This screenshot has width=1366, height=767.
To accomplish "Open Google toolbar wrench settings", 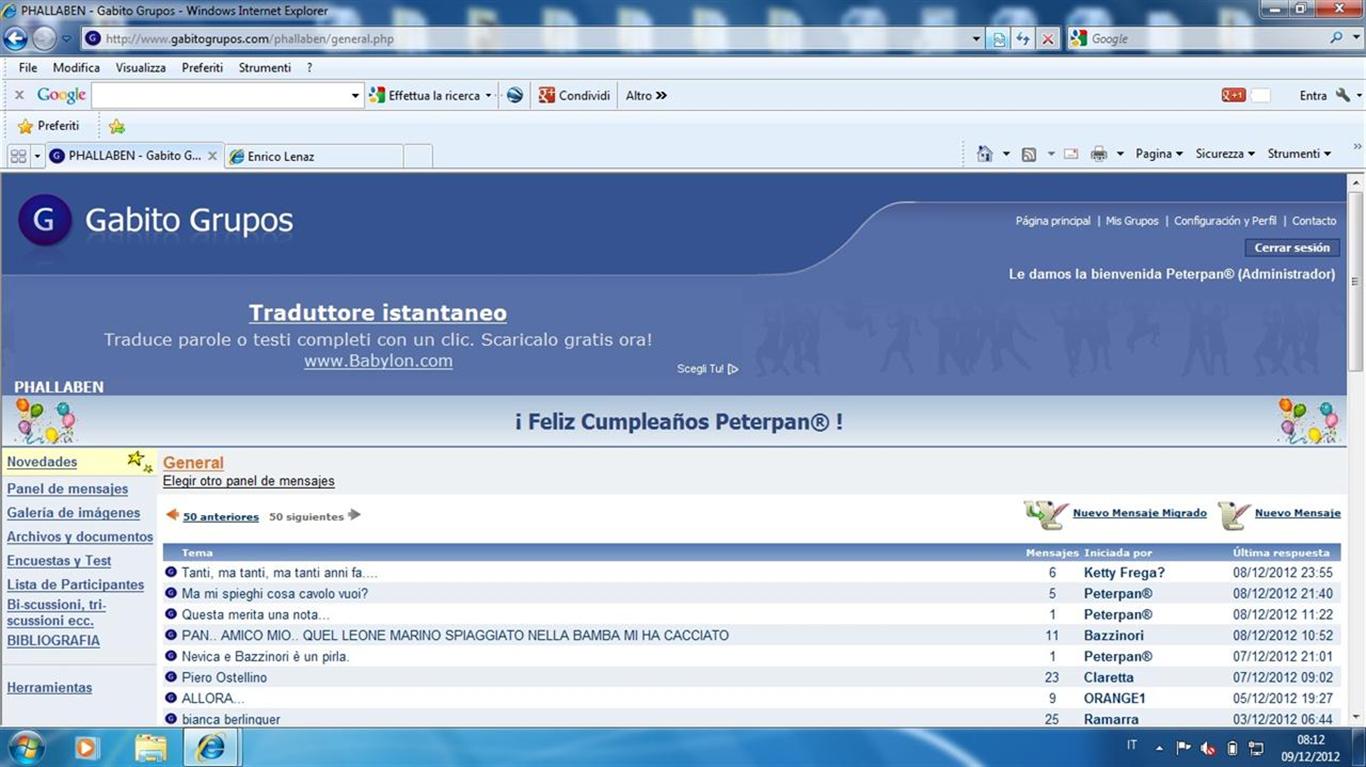I will (1343, 95).
